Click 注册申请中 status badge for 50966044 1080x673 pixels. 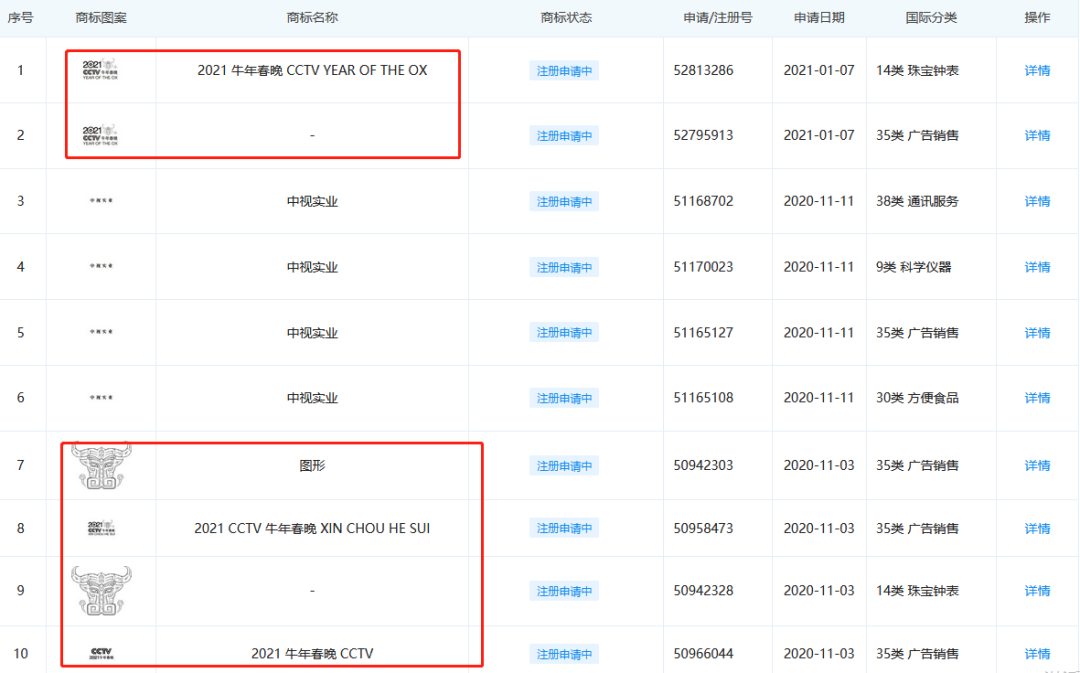pos(564,654)
